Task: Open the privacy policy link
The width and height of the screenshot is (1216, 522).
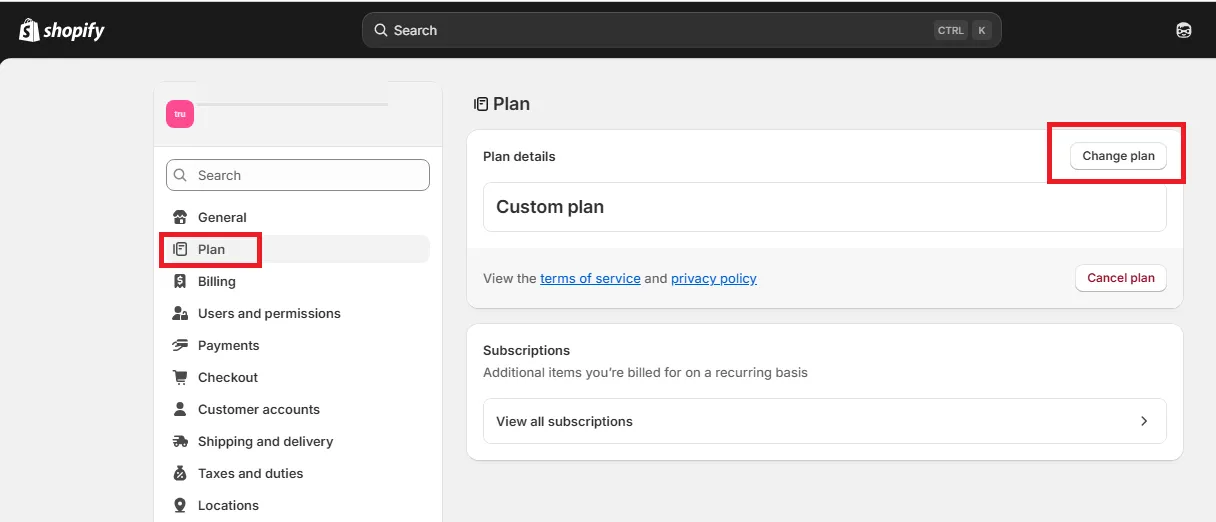Action: (714, 279)
